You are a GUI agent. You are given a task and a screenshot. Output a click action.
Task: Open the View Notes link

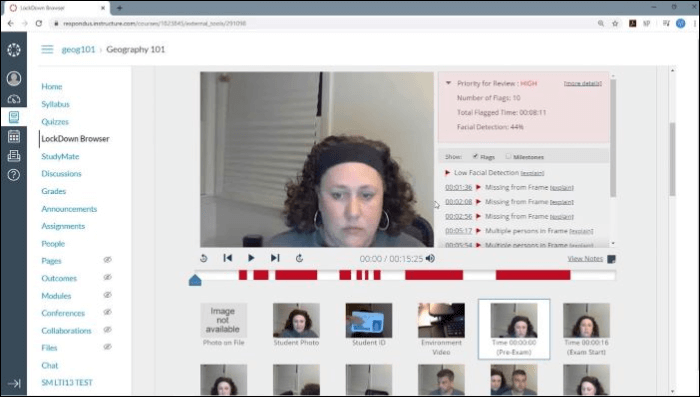pyautogui.click(x=585, y=259)
